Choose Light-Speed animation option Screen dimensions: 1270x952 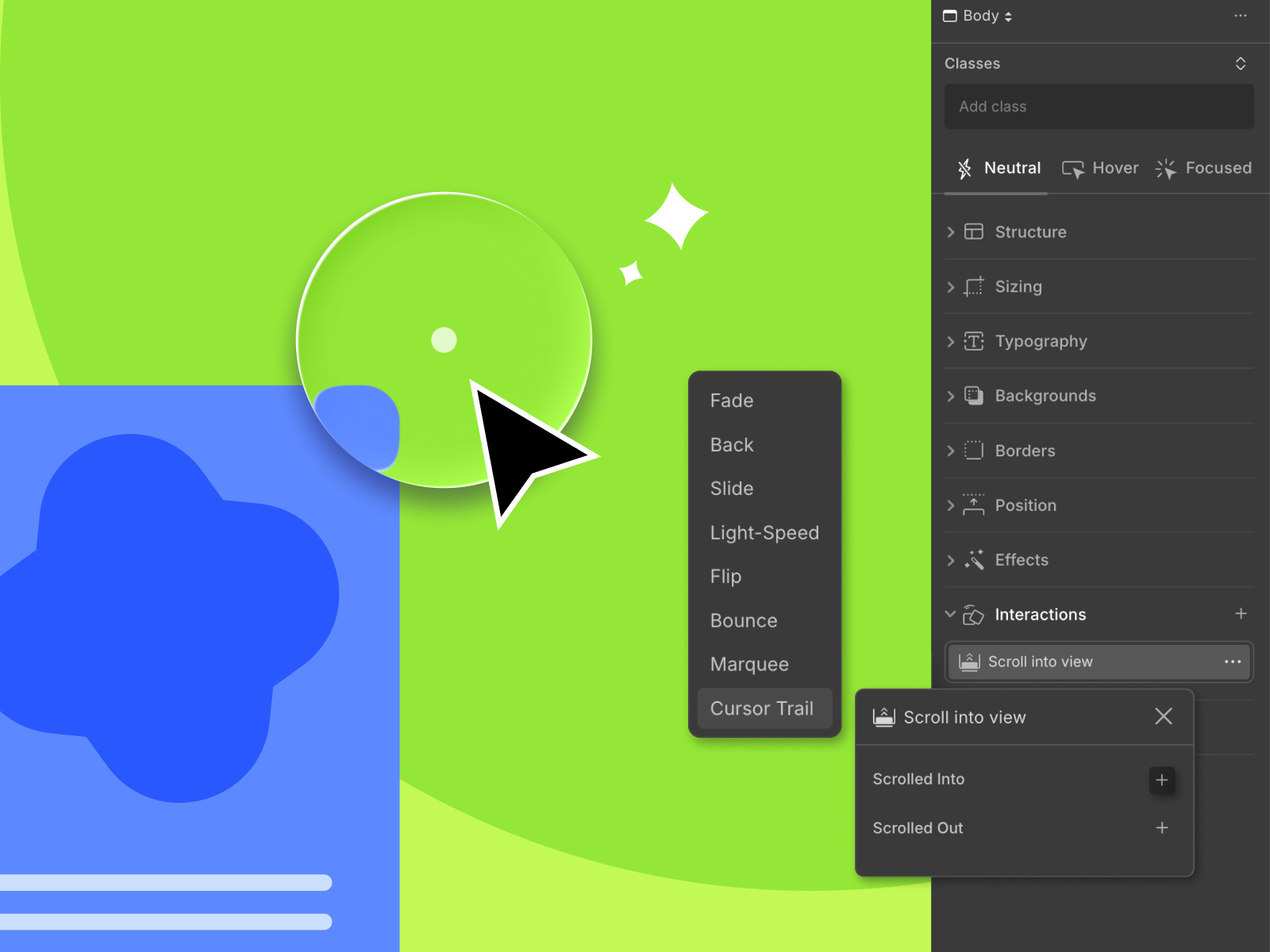point(764,533)
